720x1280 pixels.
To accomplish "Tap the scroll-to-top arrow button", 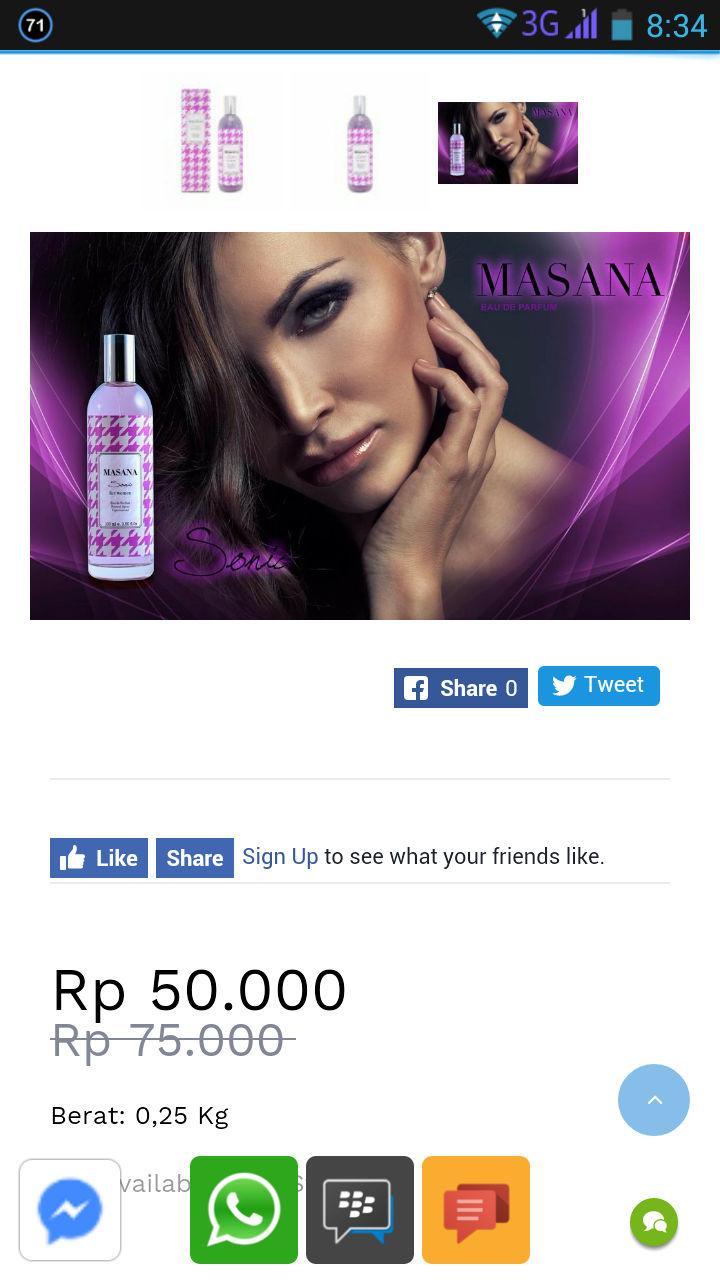I will pos(654,1100).
